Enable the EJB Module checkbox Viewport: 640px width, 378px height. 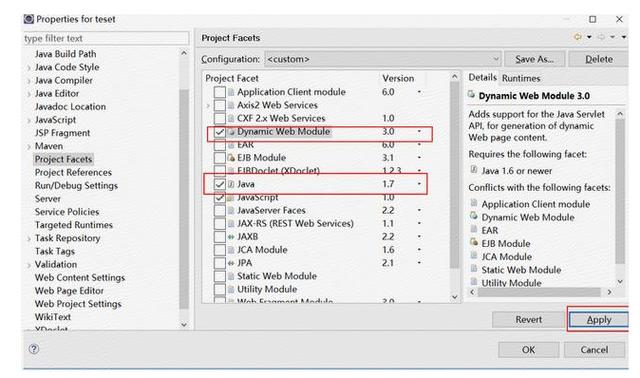tap(220, 158)
